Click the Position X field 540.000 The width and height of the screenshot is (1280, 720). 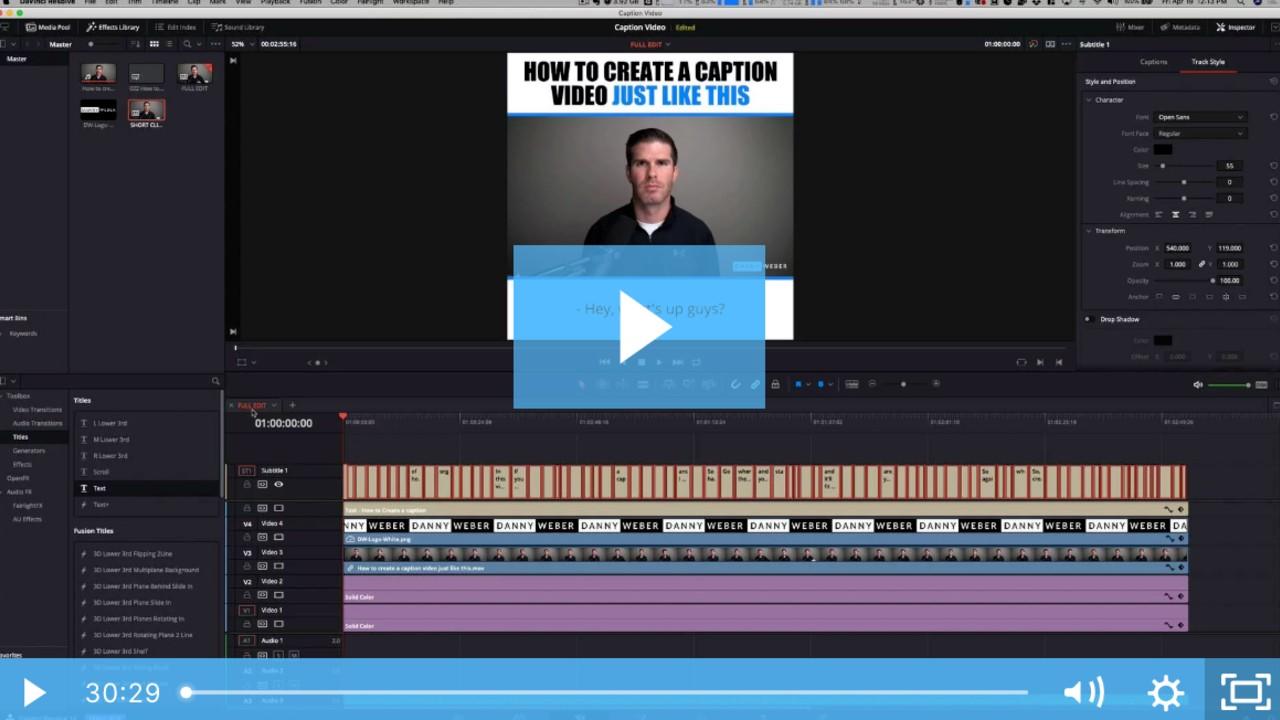point(1177,248)
